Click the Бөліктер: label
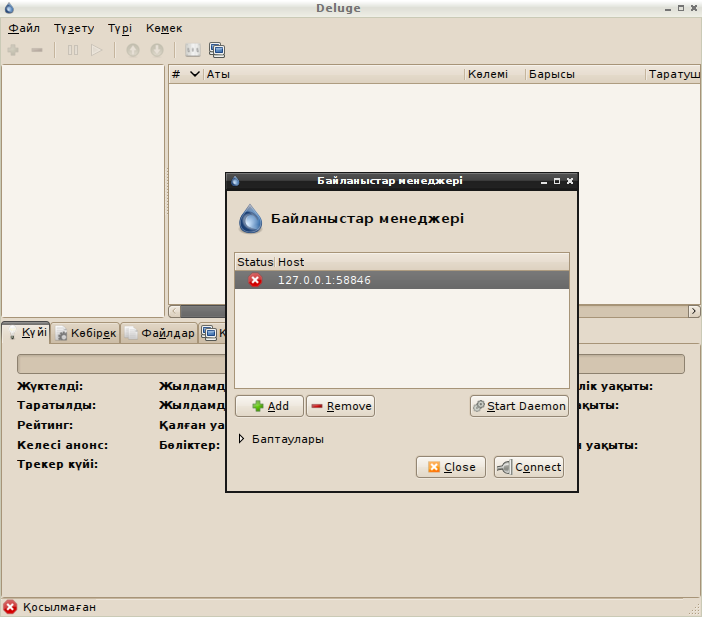The image size is (702, 617). pos(190,445)
